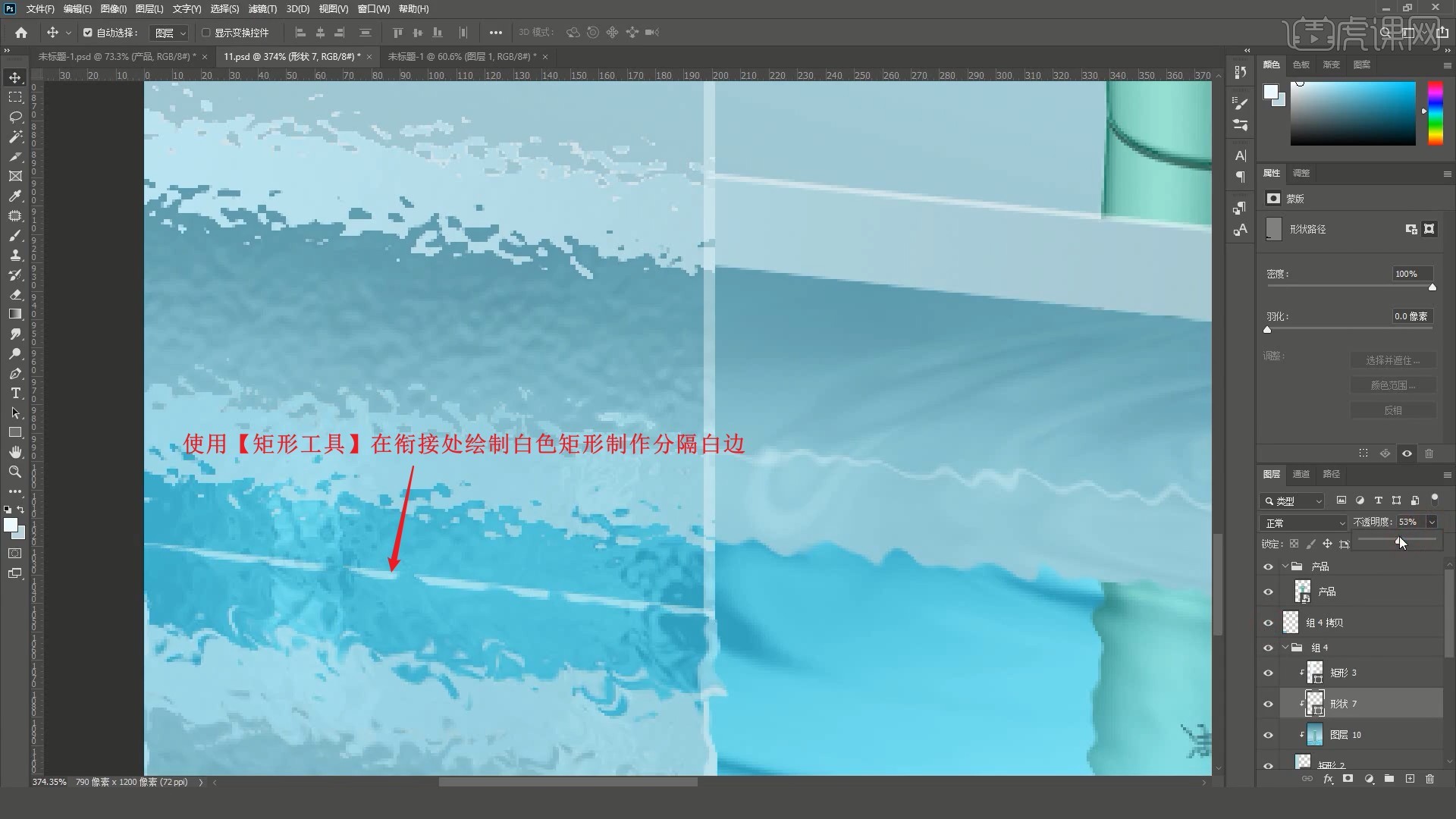The height and width of the screenshot is (819, 1456).
Task: Open the 图层 auto-select dropdown
Action: [x=170, y=33]
